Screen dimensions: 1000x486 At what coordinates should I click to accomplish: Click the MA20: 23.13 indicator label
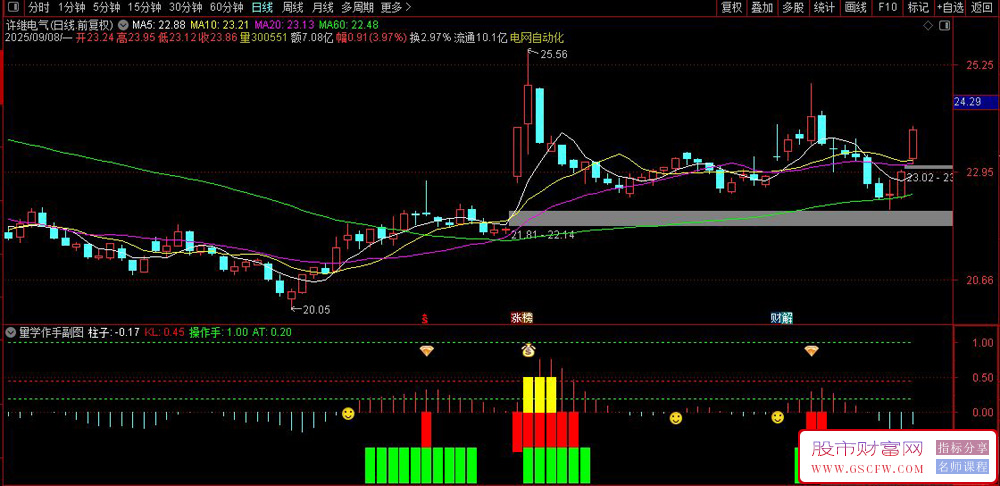(x=284, y=26)
